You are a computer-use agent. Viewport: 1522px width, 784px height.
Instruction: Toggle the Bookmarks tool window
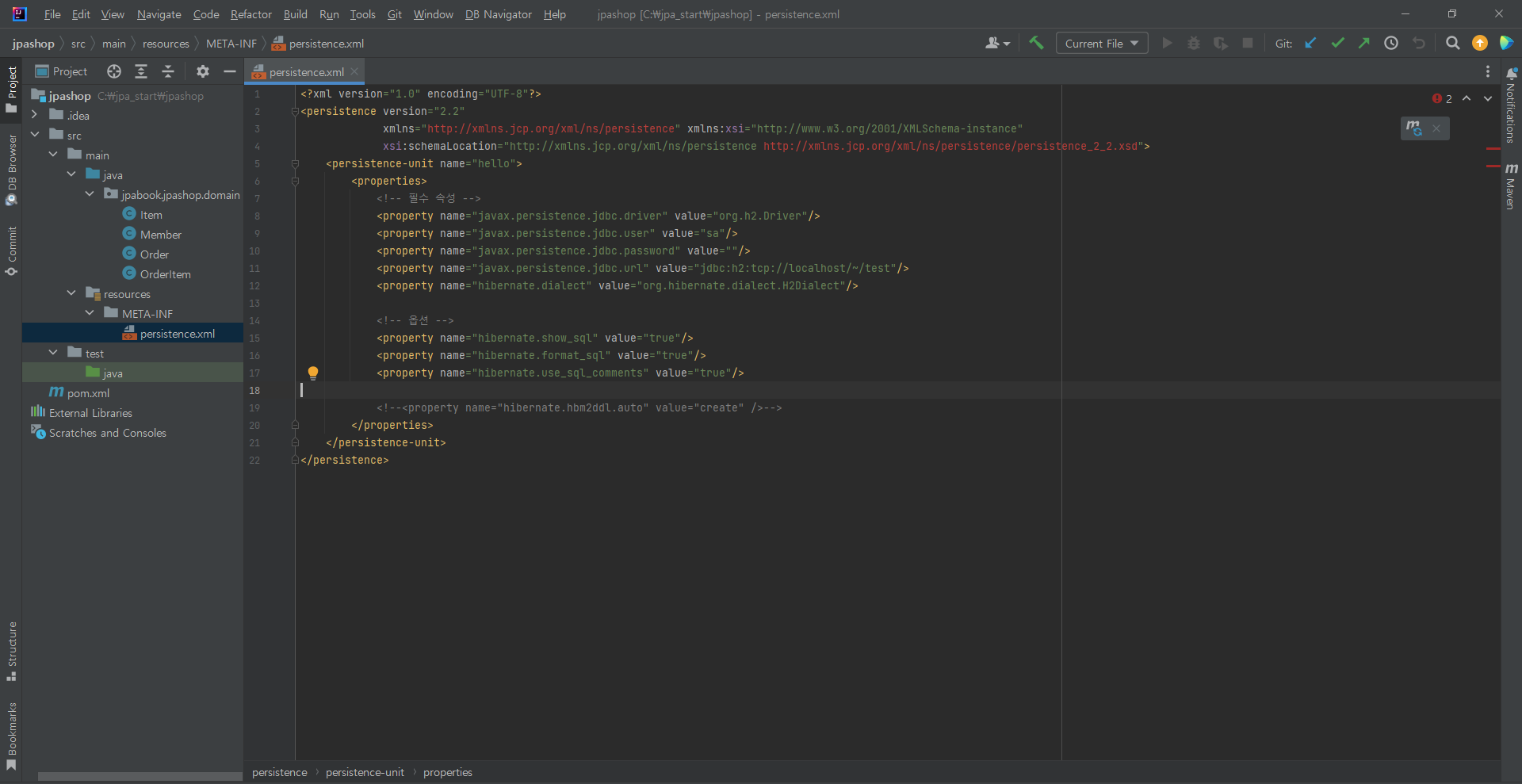pyautogui.click(x=11, y=736)
